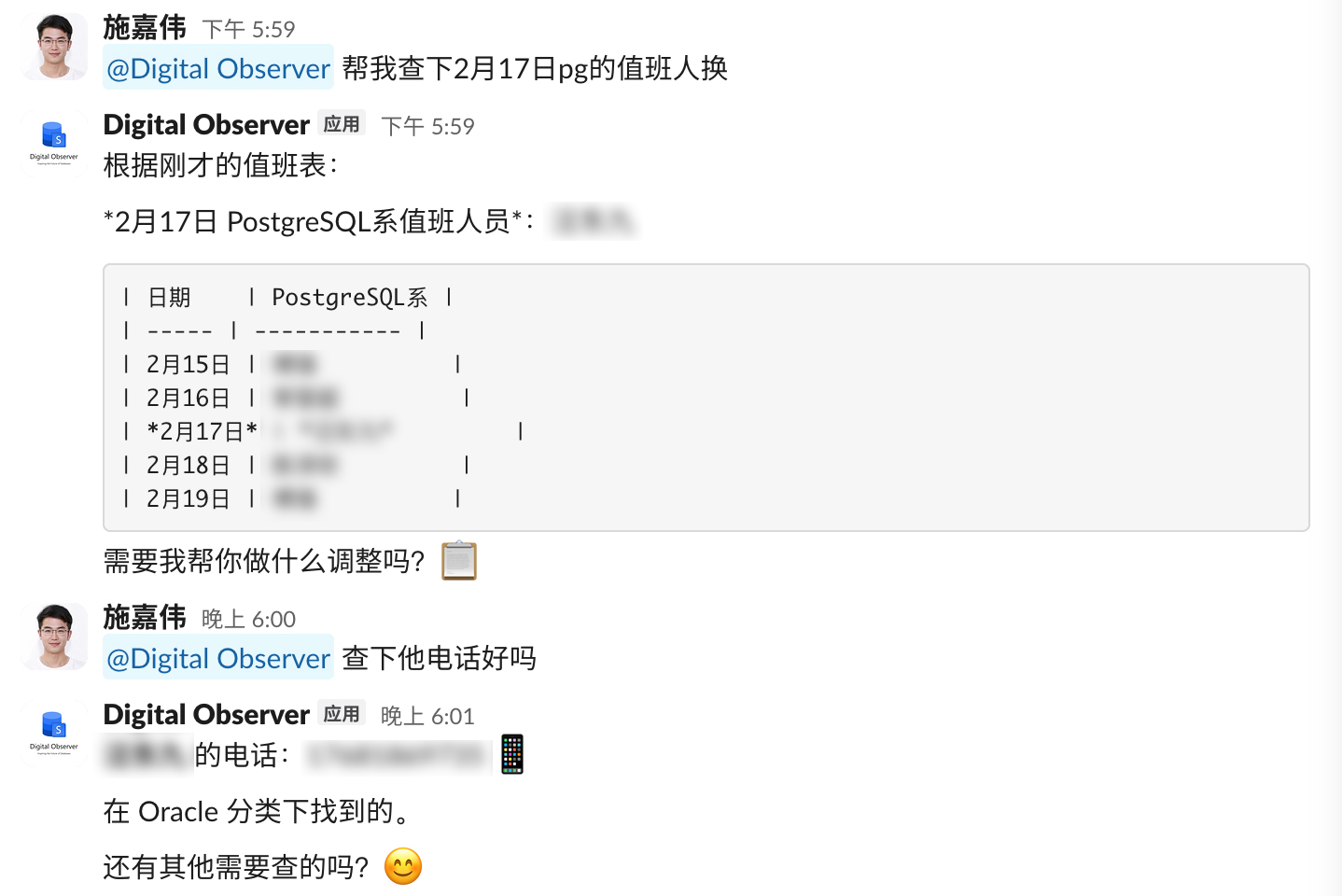Click the smiling face emoji after 还有其他需要查的吗

tap(403, 867)
